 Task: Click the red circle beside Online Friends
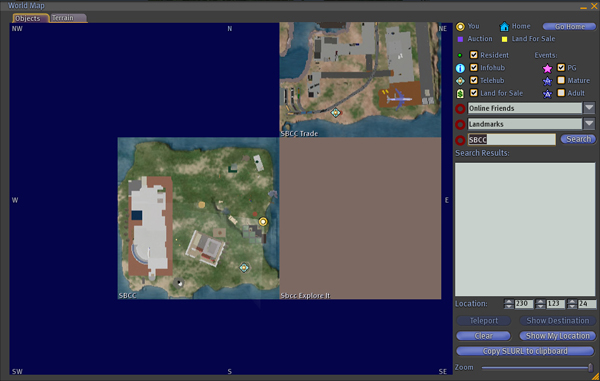pyautogui.click(x=460, y=109)
